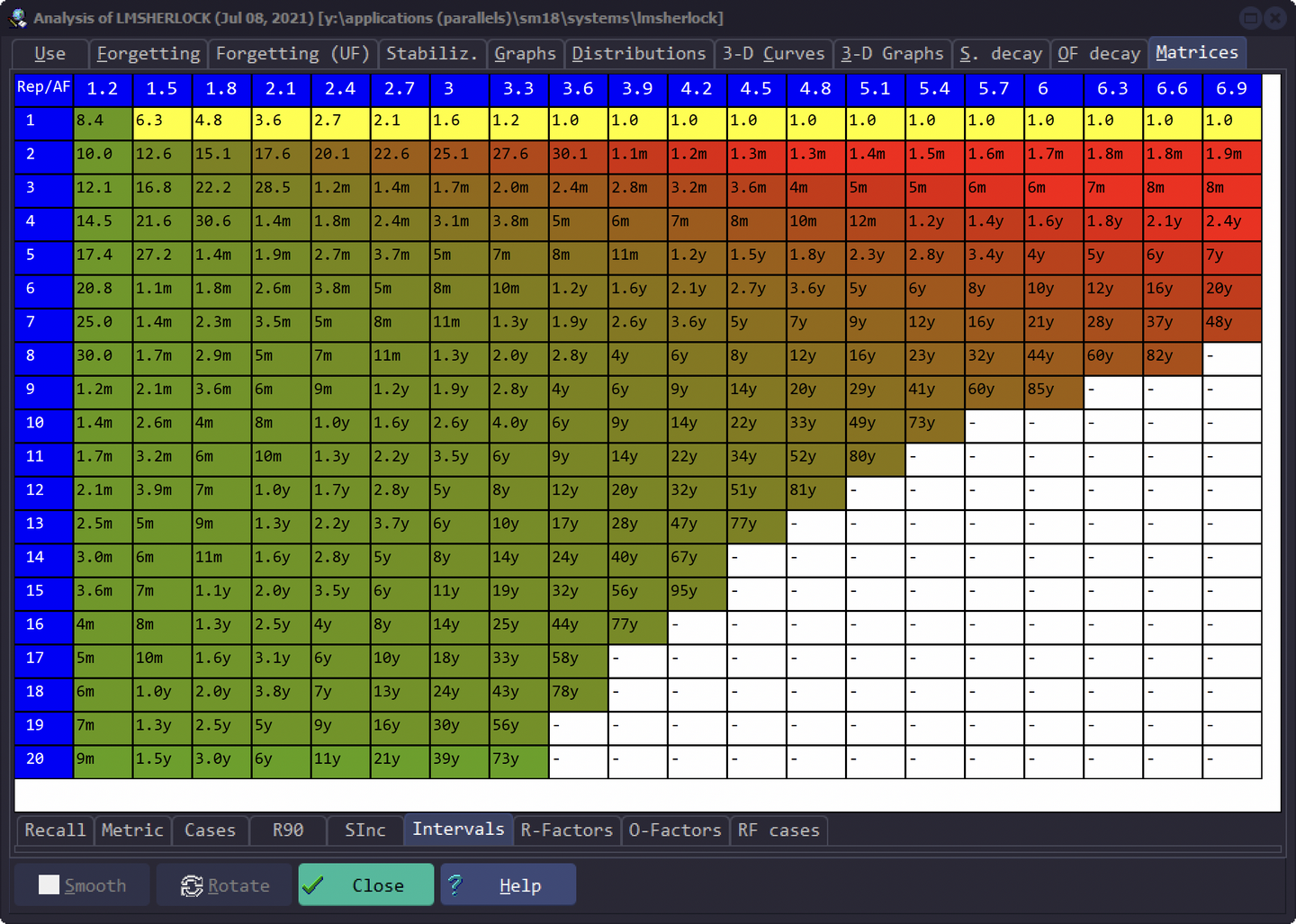Select the 80y interval cell
Viewport: 1296px width, 924px height.
click(875, 459)
